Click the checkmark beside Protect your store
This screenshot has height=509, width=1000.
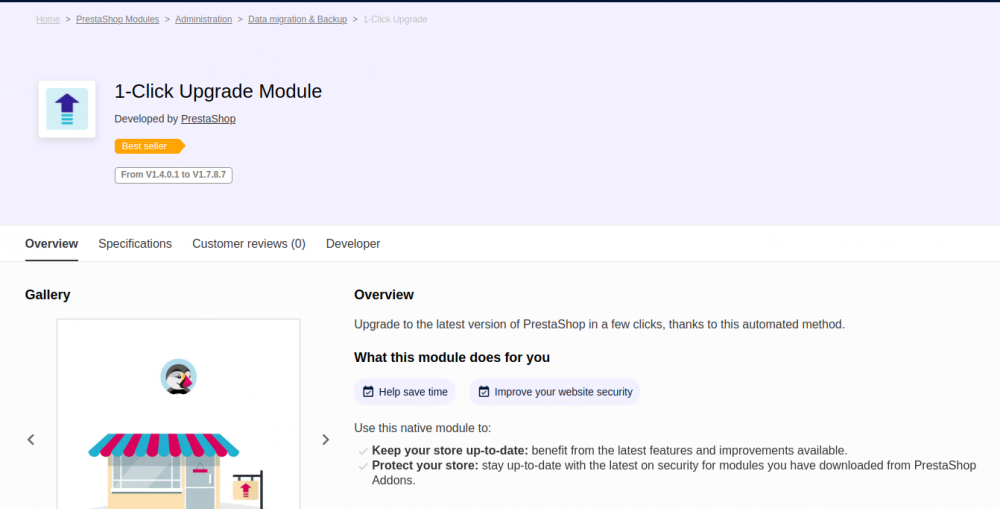click(363, 466)
